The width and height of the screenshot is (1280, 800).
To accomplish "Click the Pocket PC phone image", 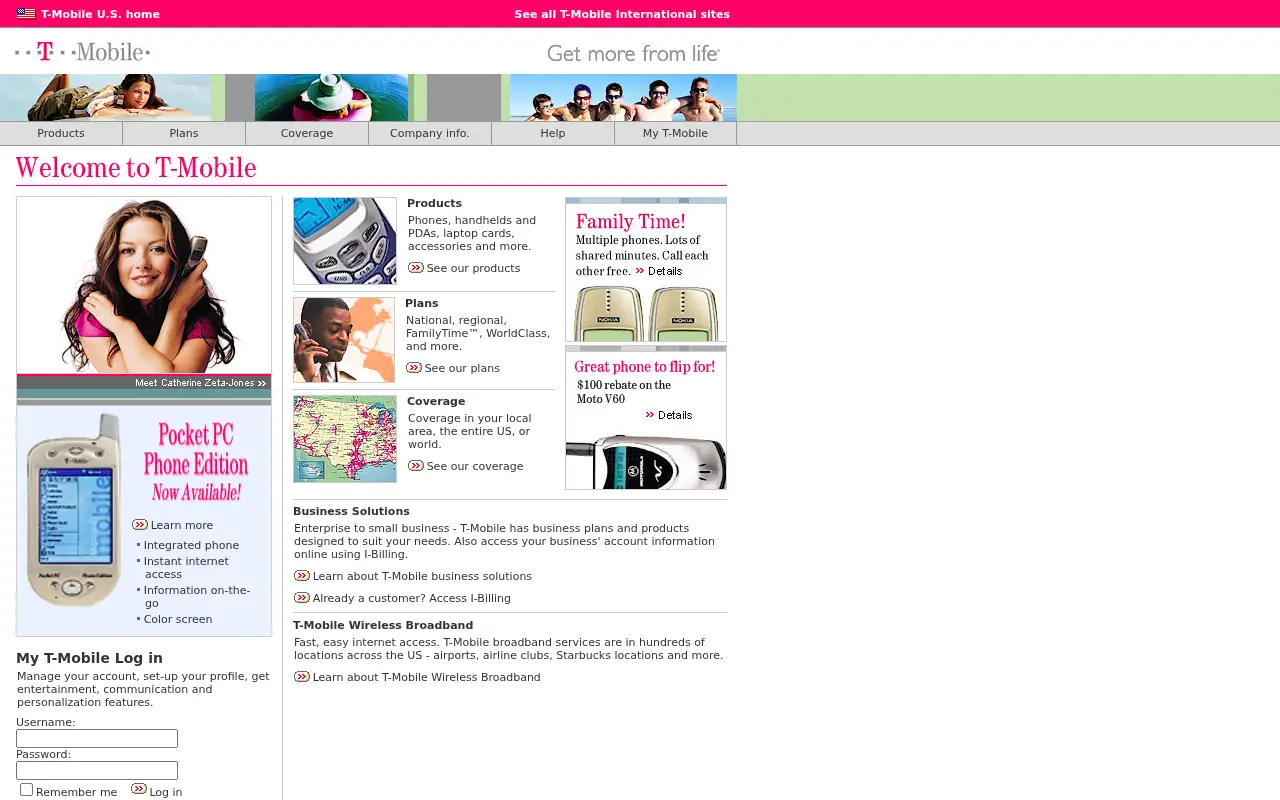I will (74, 510).
